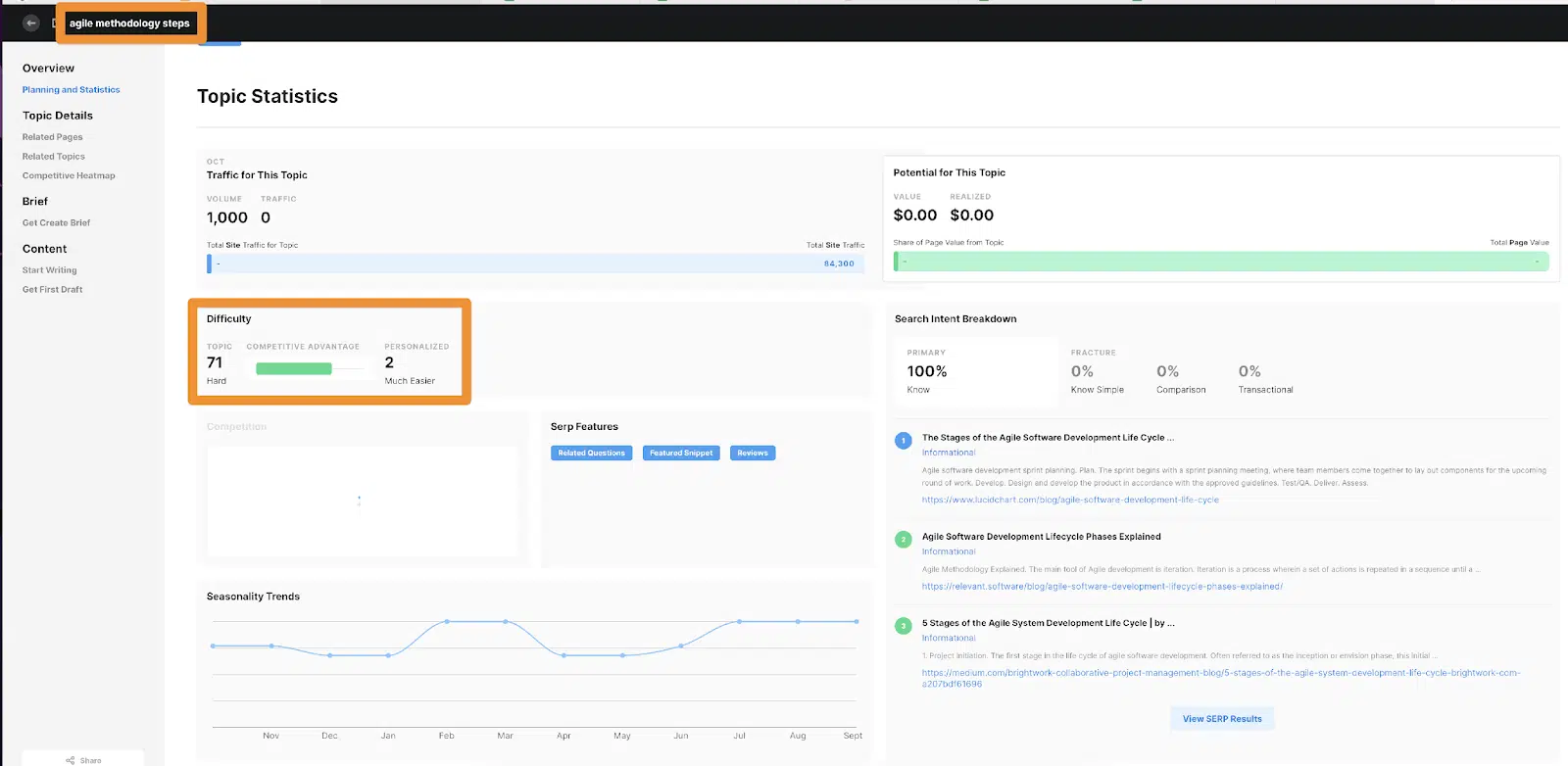Click the green number 2 result badge

(904, 540)
